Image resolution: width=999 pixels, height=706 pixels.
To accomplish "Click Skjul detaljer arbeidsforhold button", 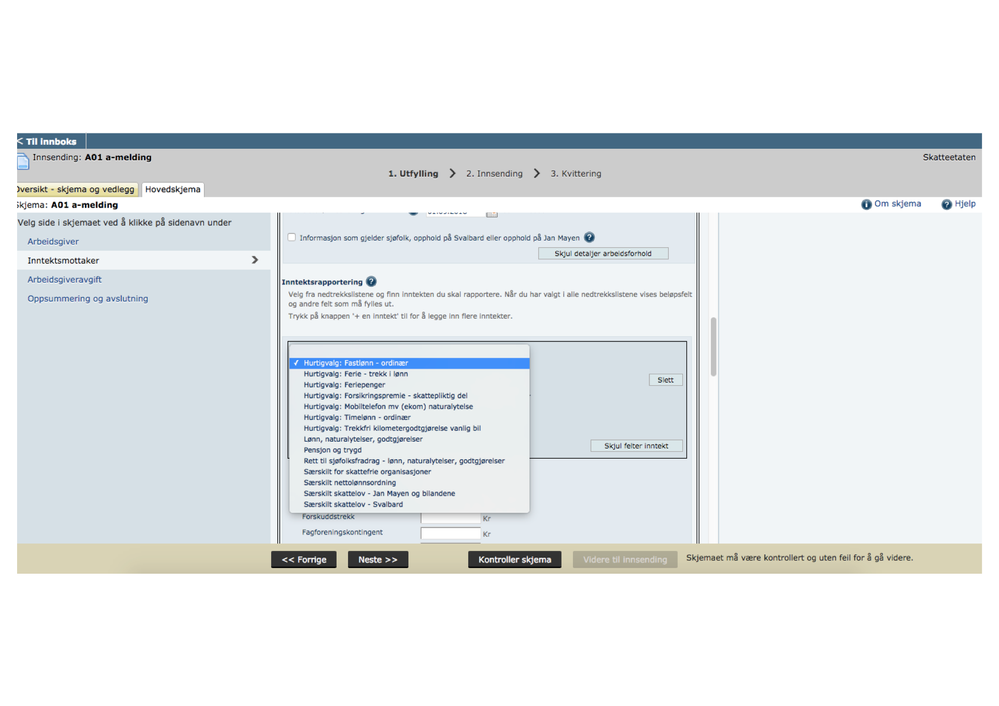I will [x=603, y=254].
